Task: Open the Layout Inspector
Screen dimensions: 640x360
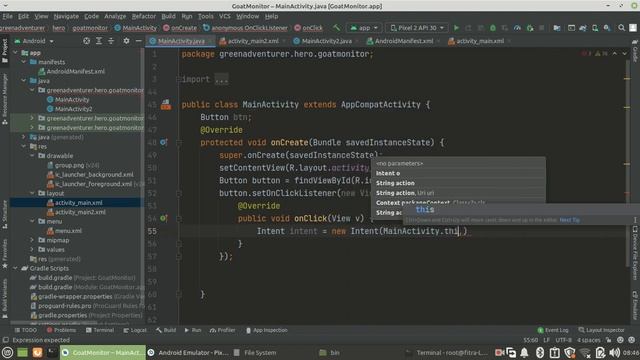Action: coord(601,330)
